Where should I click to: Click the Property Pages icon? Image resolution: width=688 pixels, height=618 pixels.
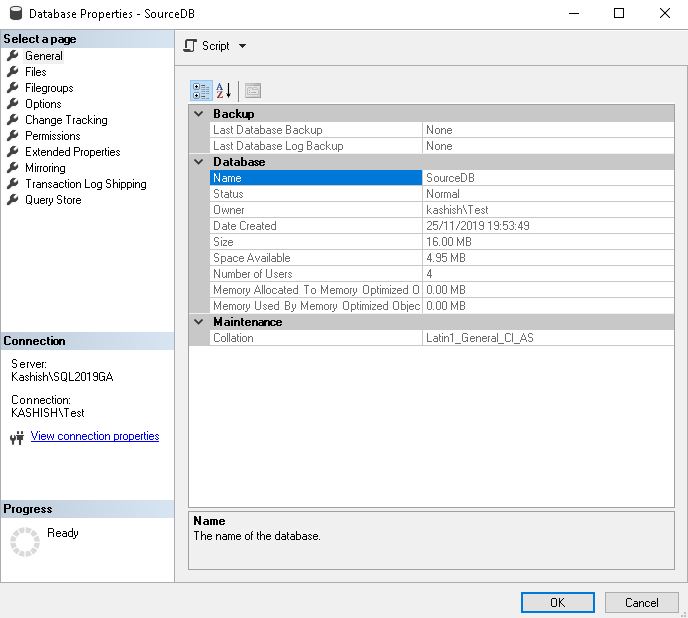(x=253, y=91)
